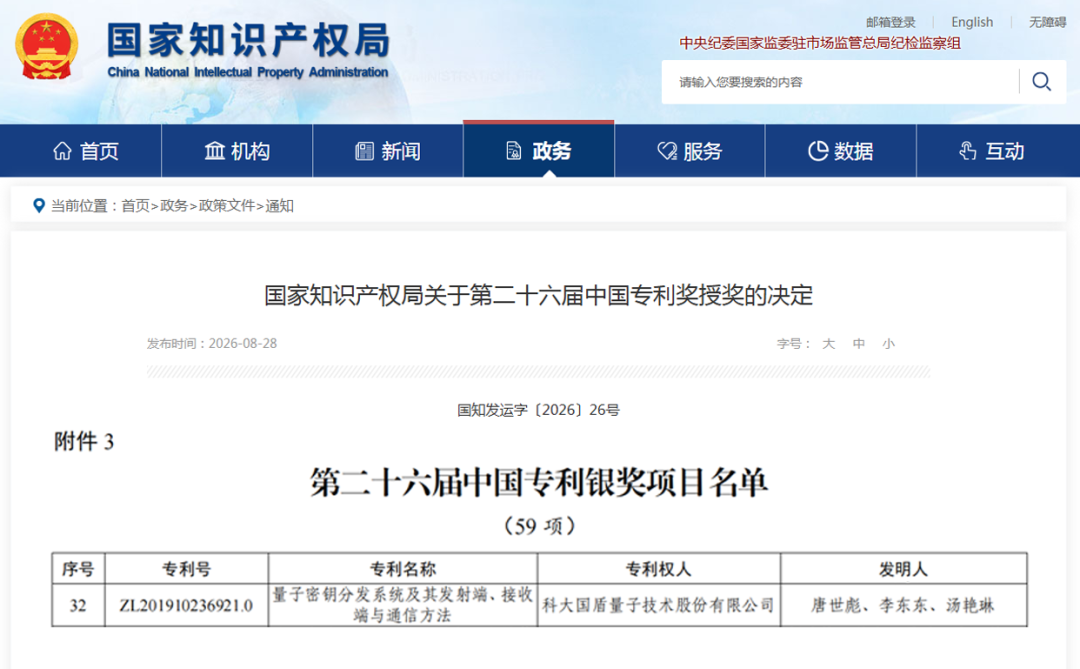Open the 无障碍 accessibility link
The height and width of the screenshot is (669, 1080).
point(1047,22)
